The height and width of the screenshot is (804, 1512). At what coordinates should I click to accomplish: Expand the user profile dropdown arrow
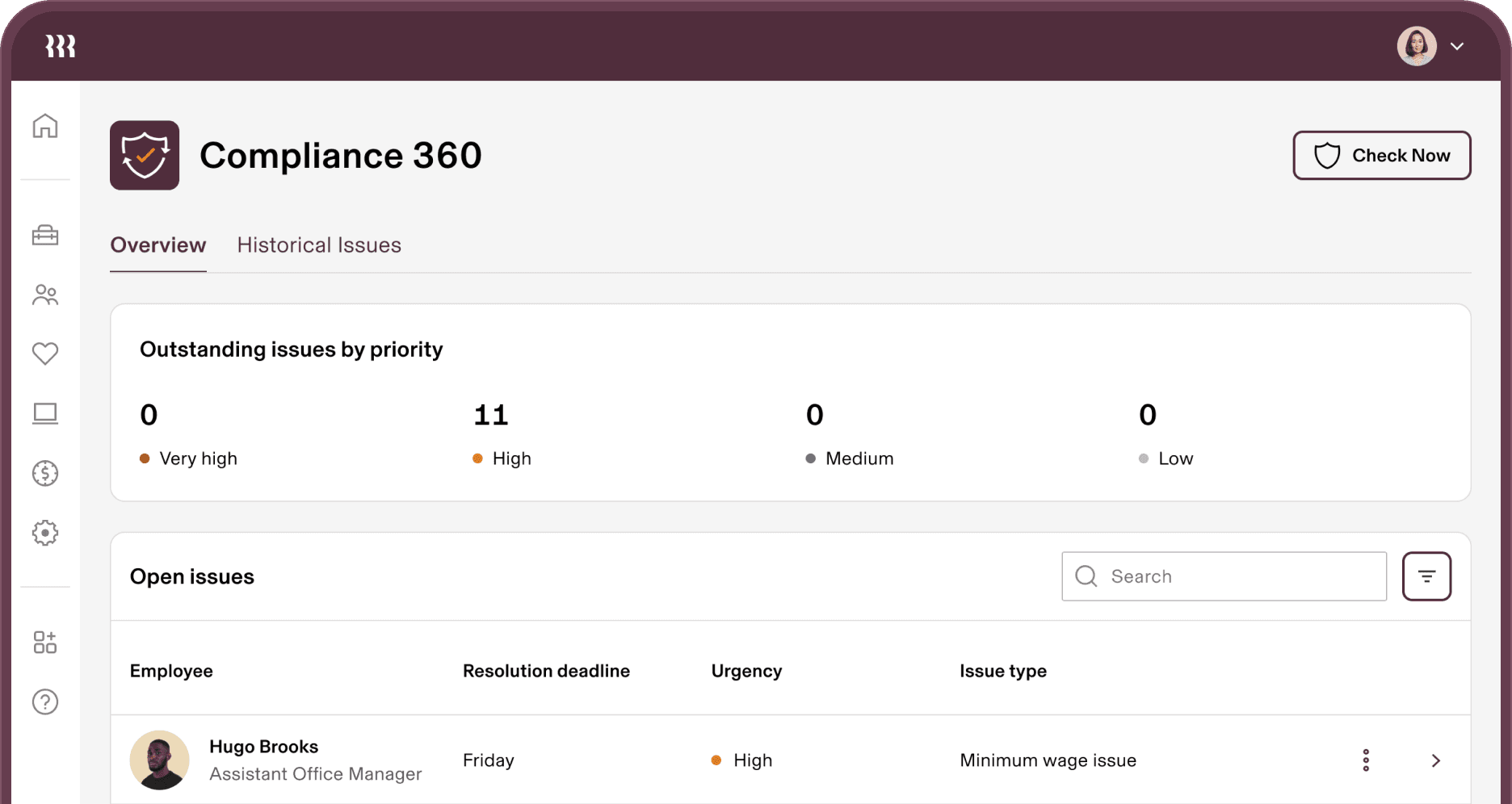1457,46
